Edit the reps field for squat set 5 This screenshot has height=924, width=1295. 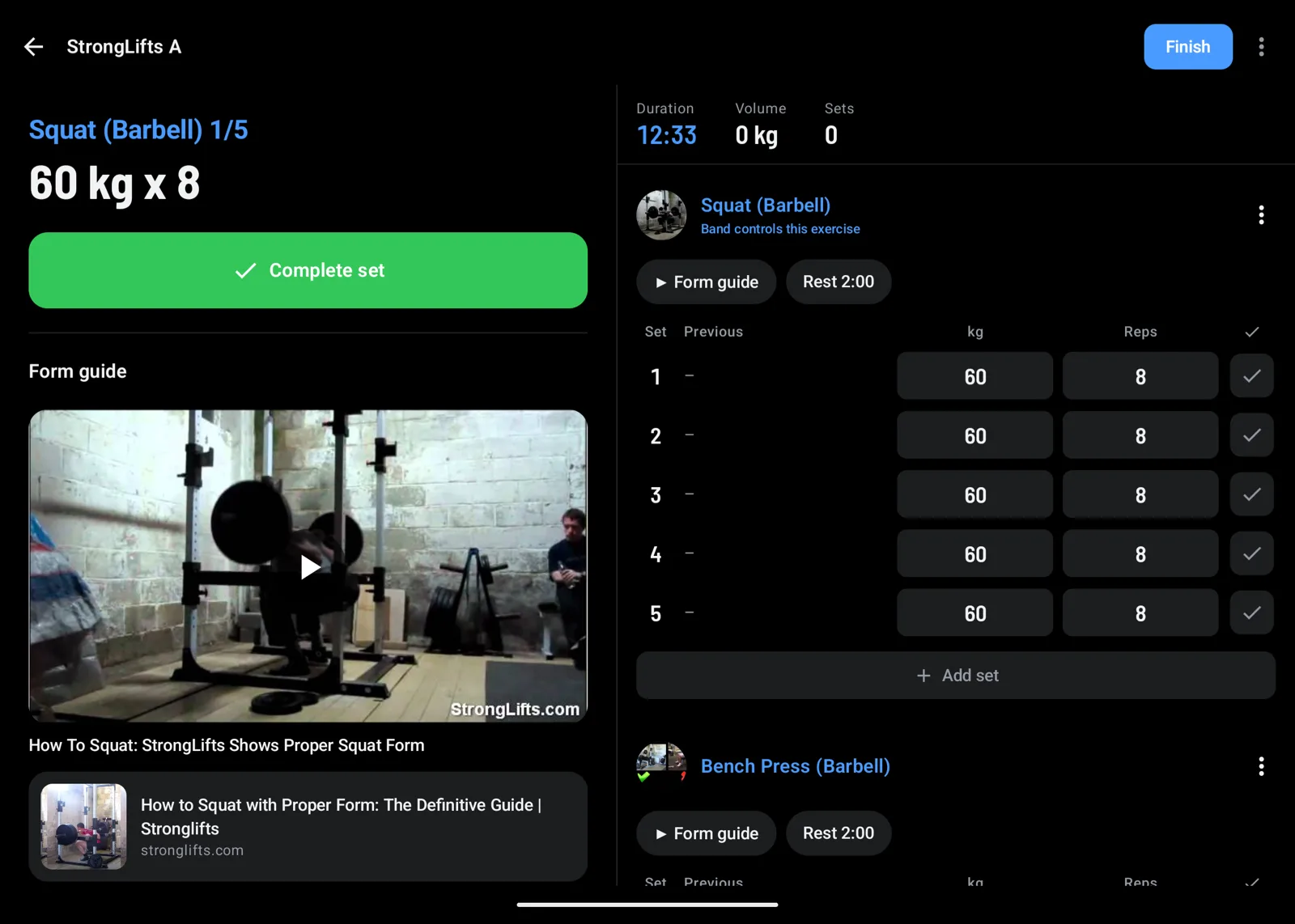coord(1140,612)
